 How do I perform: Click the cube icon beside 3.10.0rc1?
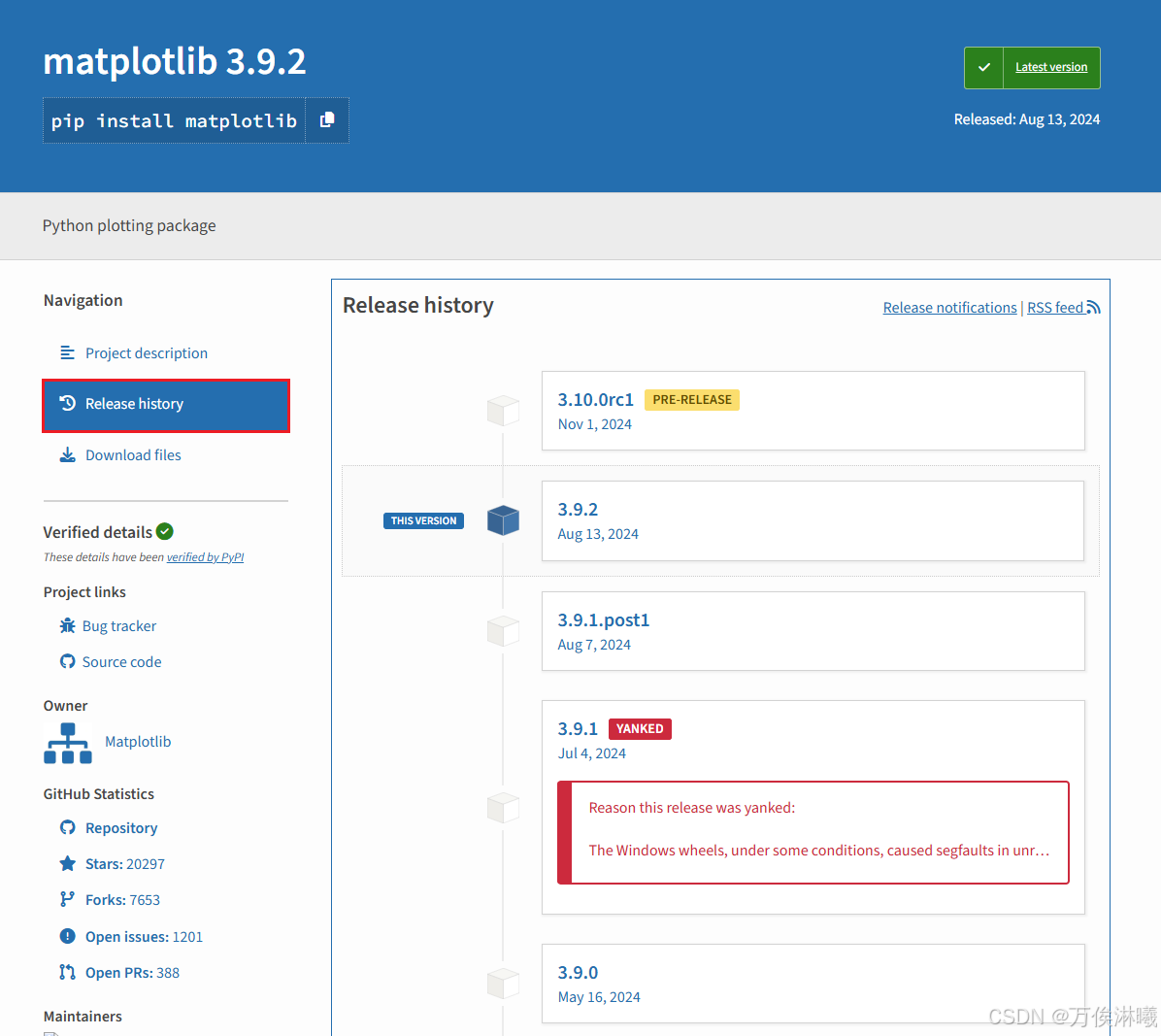[x=504, y=411]
